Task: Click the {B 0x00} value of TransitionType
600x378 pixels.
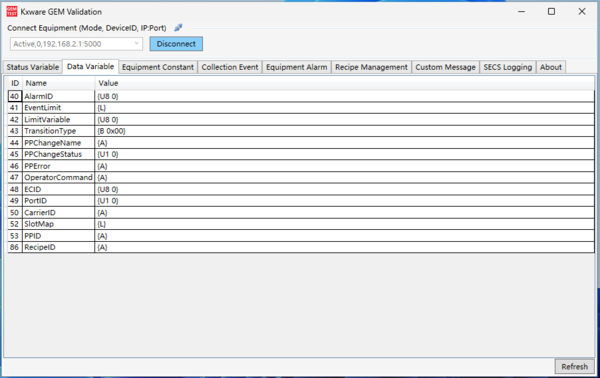Action: click(x=344, y=131)
